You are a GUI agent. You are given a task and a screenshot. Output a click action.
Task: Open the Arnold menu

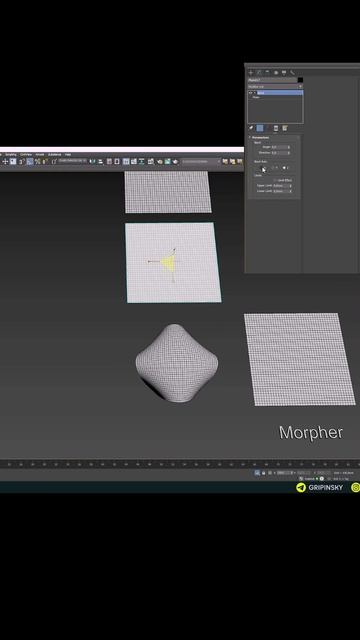click(x=40, y=154)
